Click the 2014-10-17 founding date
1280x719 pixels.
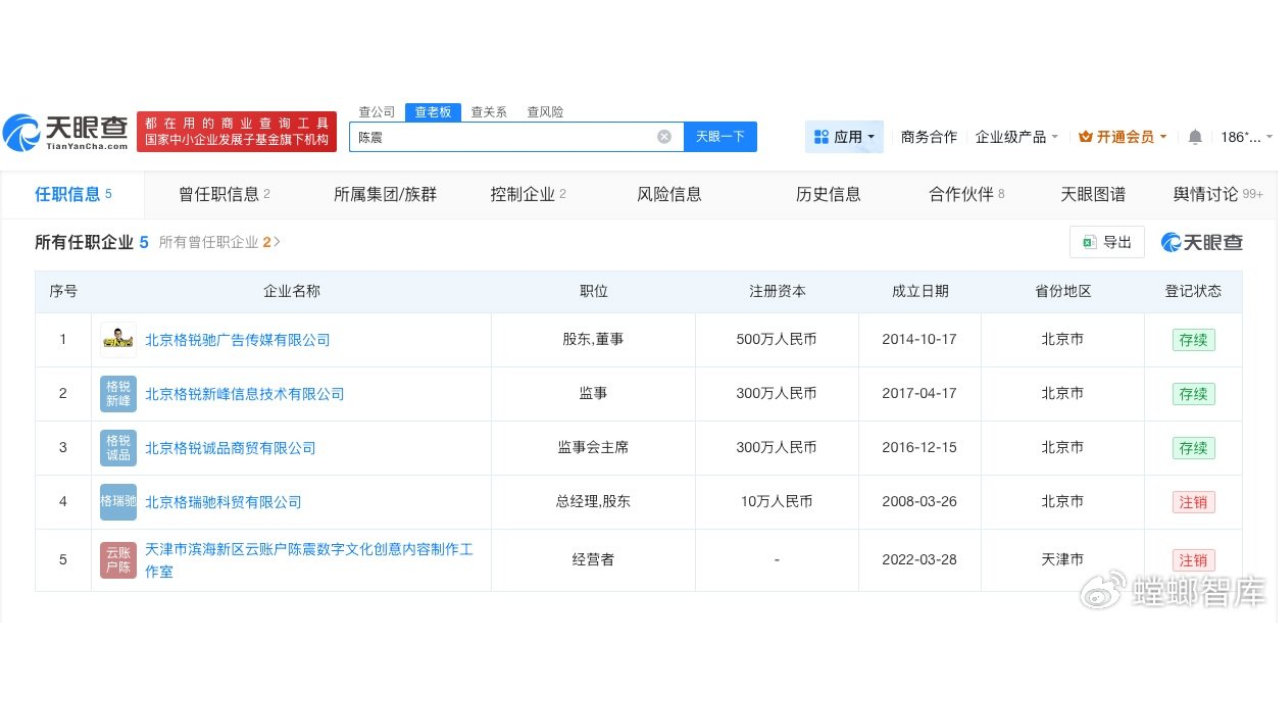[x=919, y=340]
